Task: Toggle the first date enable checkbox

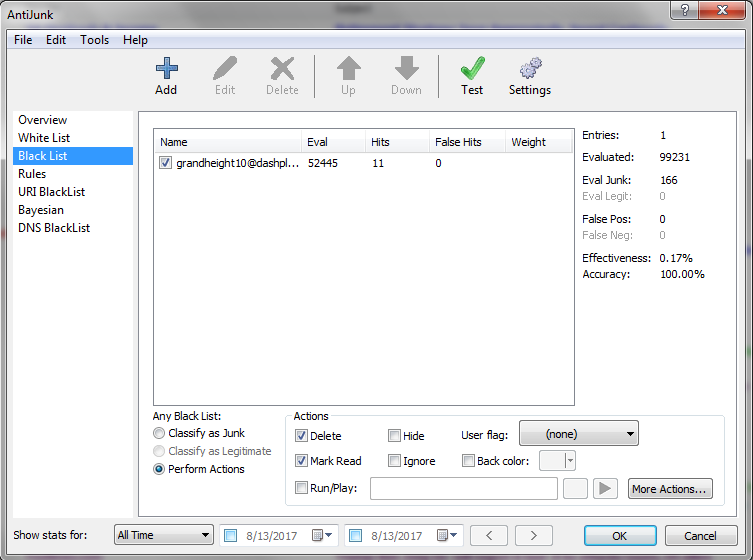Action: pos(231,535)
